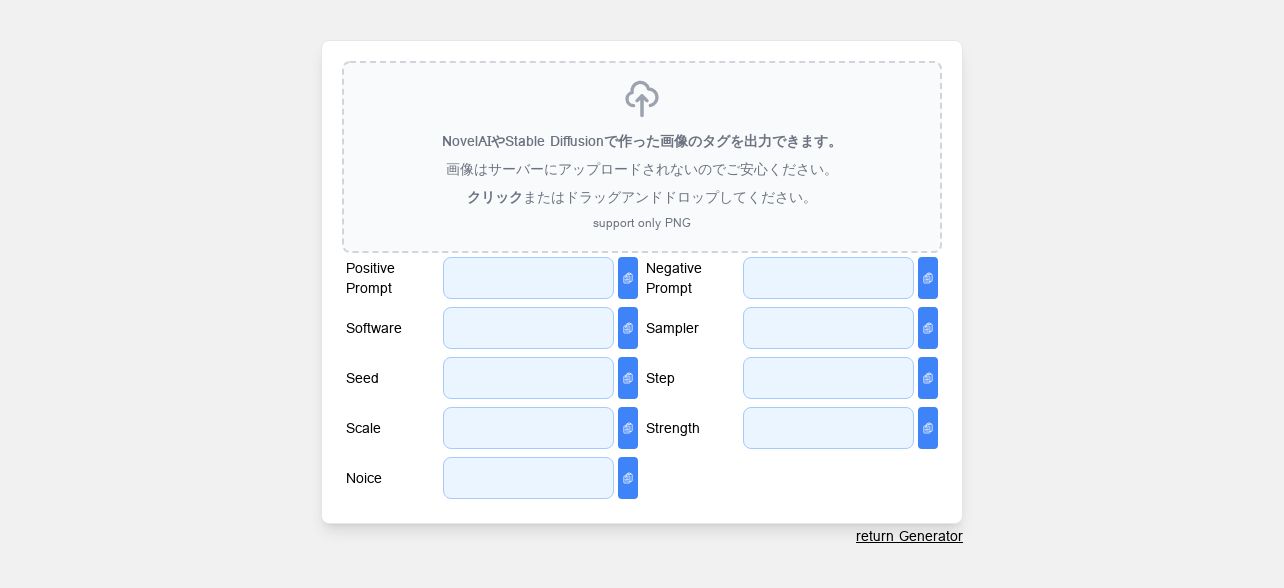Click the Strength label
Viewport: 1284px width, 588px height.
click(x=673, y=428)
